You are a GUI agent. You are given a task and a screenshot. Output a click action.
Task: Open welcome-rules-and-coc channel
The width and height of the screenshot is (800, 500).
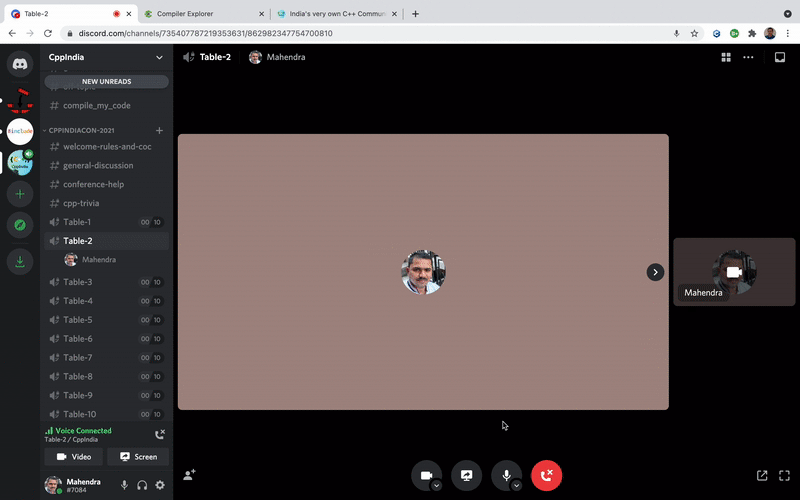107,146
